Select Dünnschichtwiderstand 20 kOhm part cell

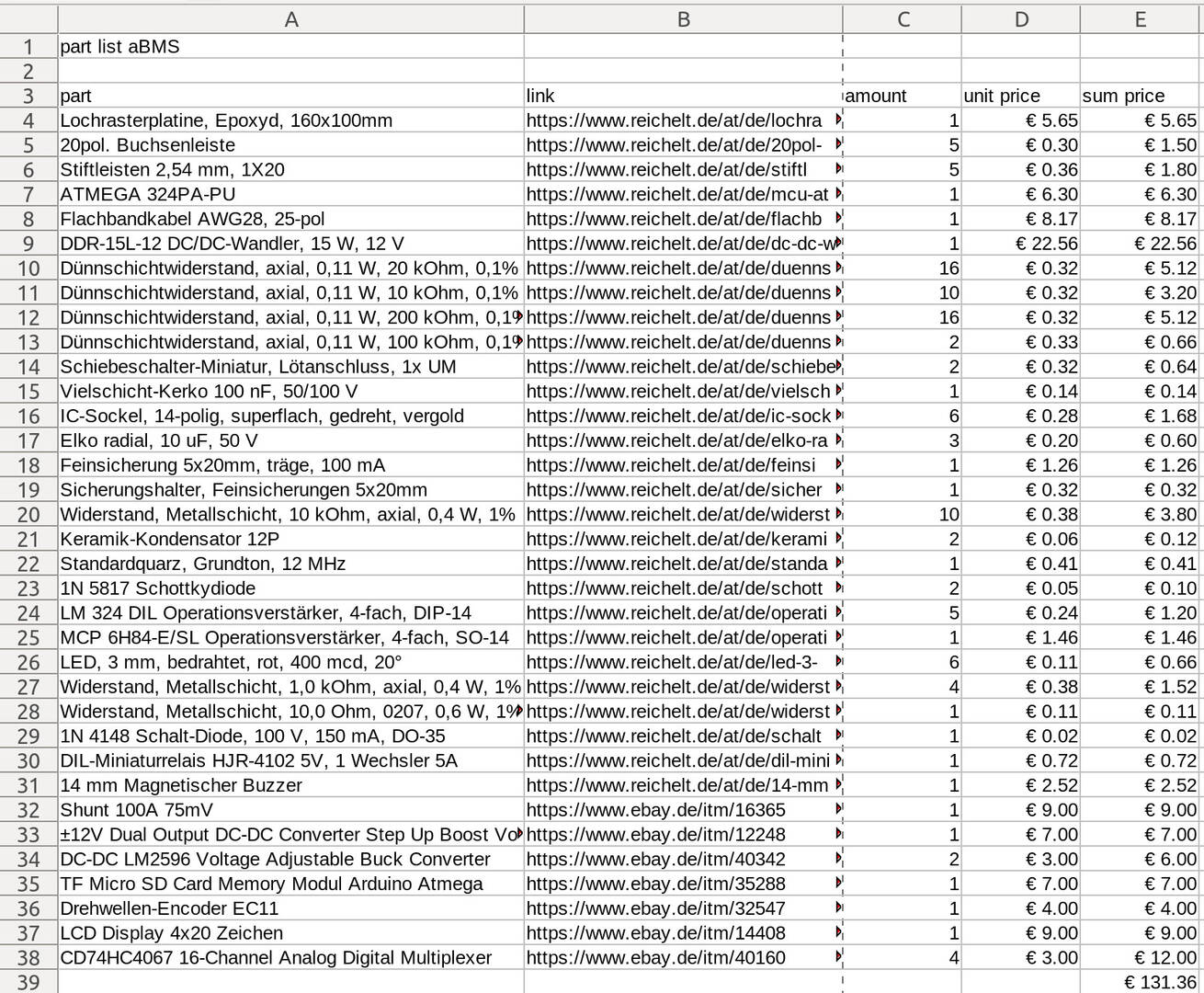coord(291,268)
